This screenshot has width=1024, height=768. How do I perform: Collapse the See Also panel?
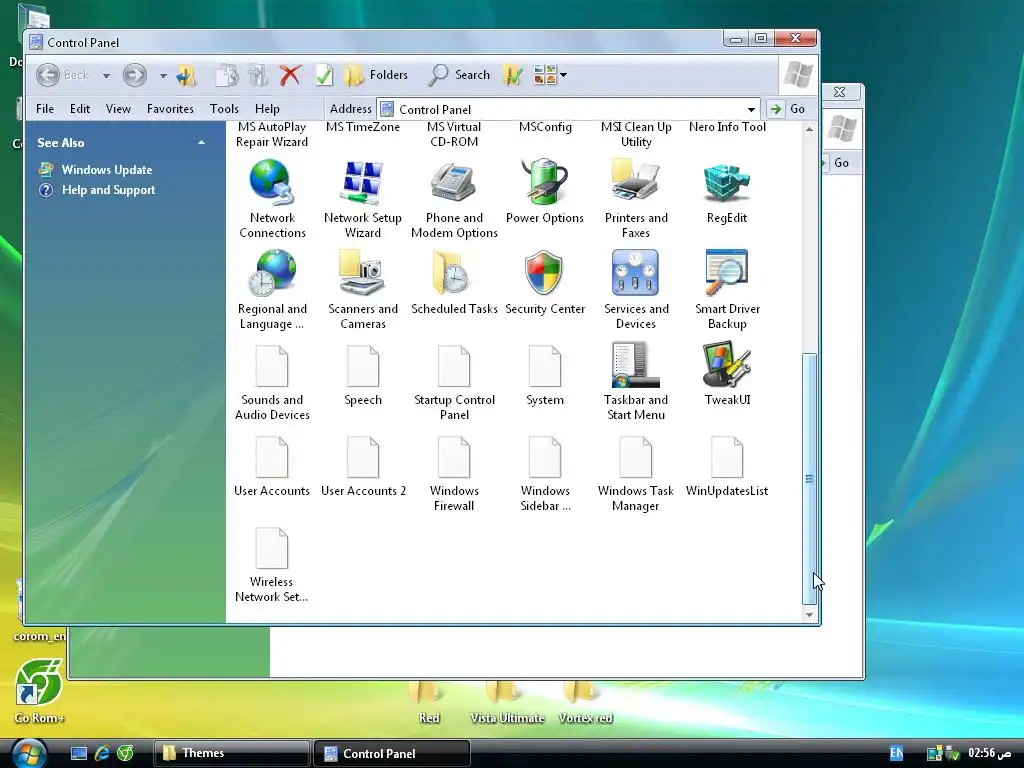coord(201,142)
